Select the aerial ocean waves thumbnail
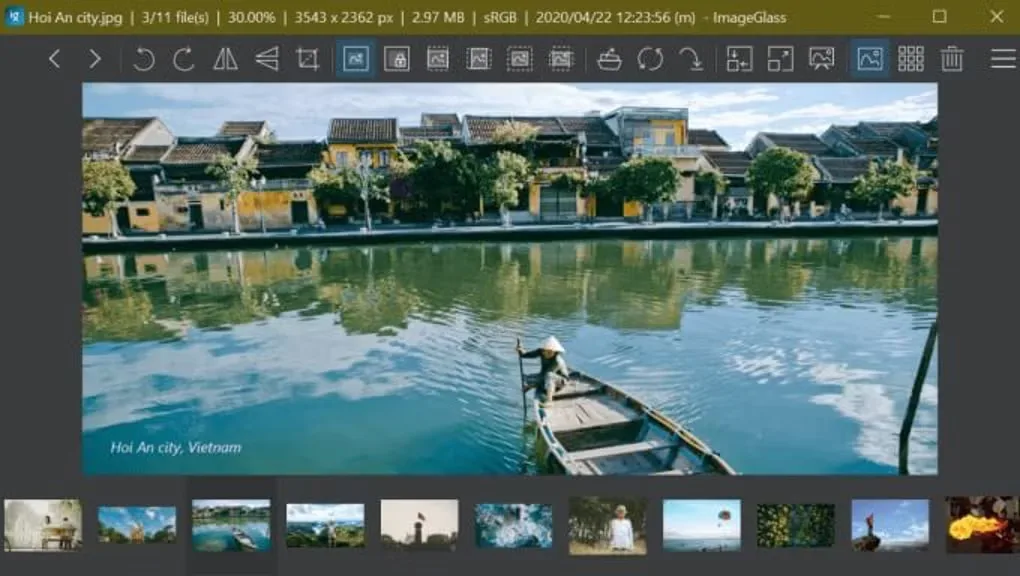Viewport: 1020px width, 576px height. click(x=513, y=525)
